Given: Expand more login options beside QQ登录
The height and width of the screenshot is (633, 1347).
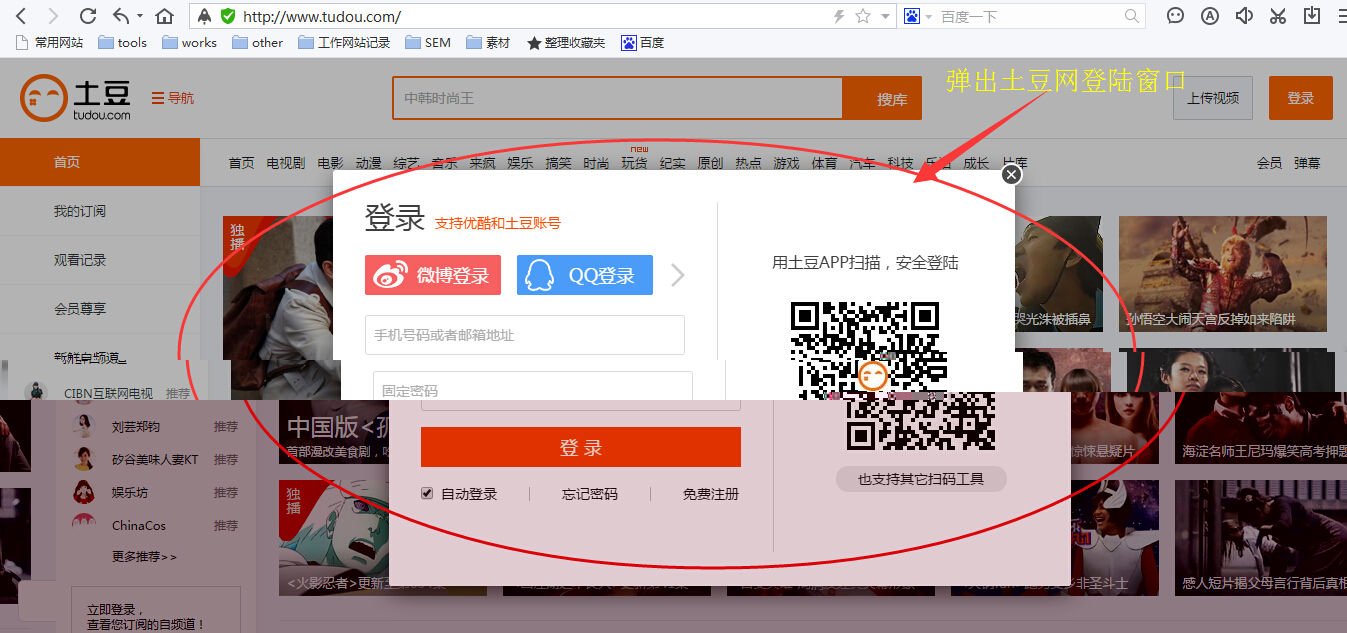Looking at the screenshot, I should [x=678, y=275].
